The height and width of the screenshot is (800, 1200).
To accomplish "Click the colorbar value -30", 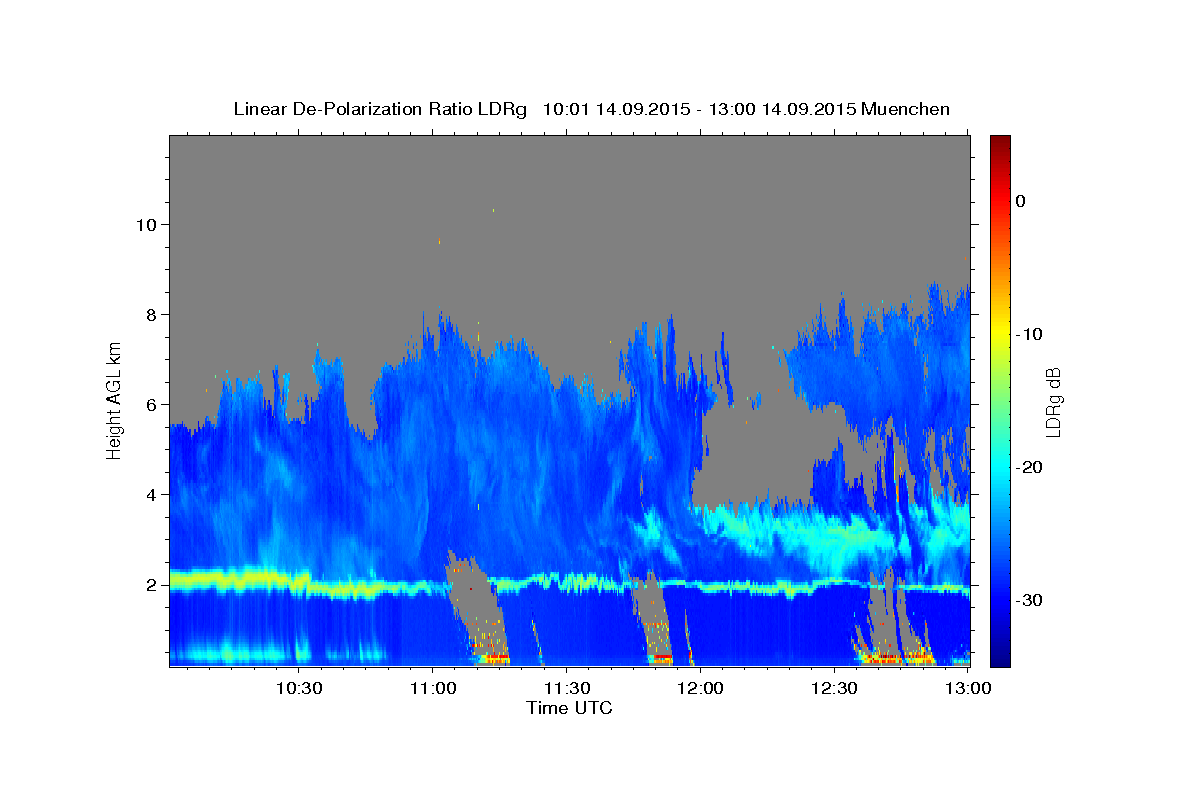I will click(1029, 600).
